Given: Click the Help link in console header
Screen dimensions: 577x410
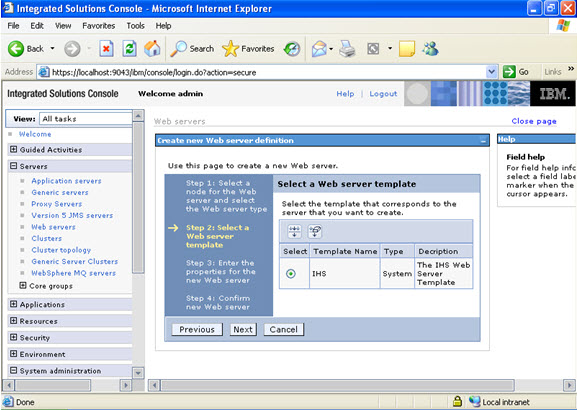Looking at the screenshot, I should (345, 94).
